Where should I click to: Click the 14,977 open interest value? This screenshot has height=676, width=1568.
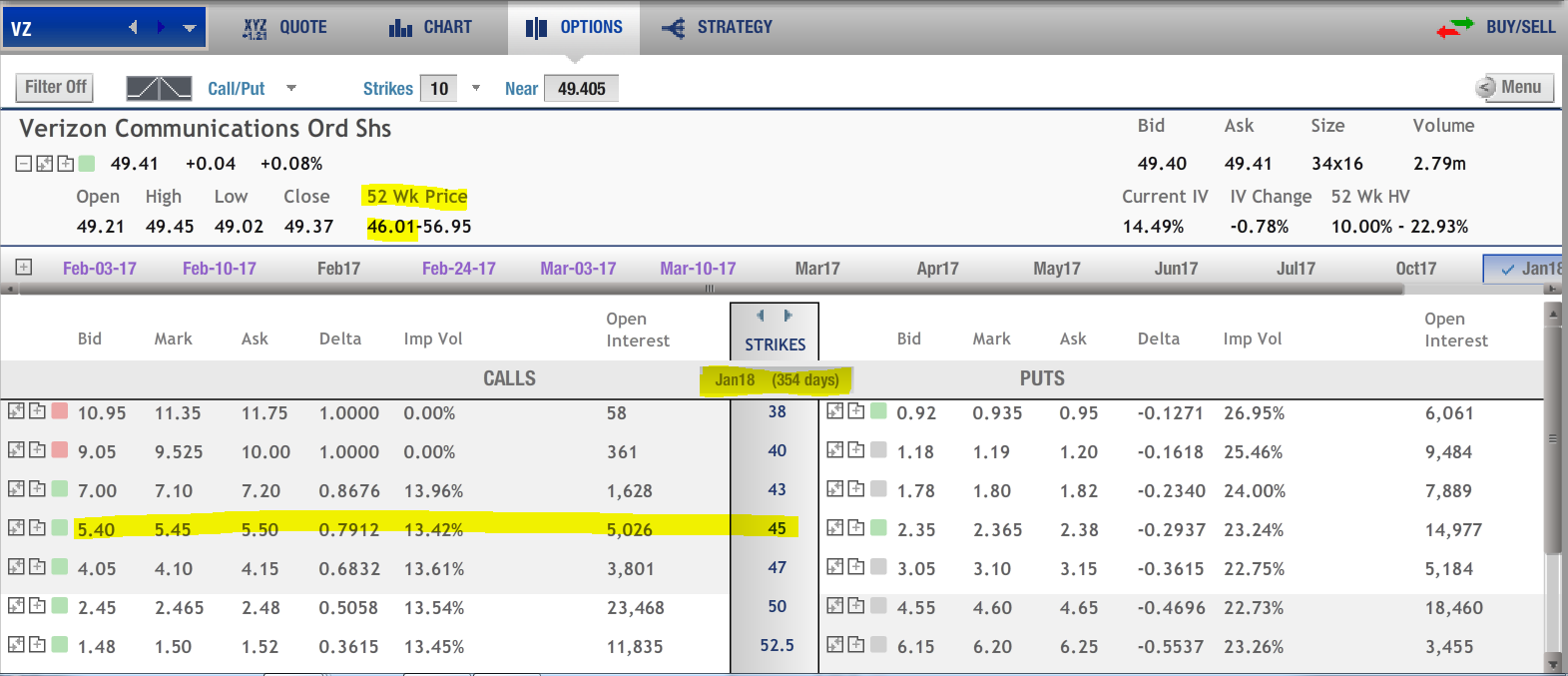tap(1453, 529)
